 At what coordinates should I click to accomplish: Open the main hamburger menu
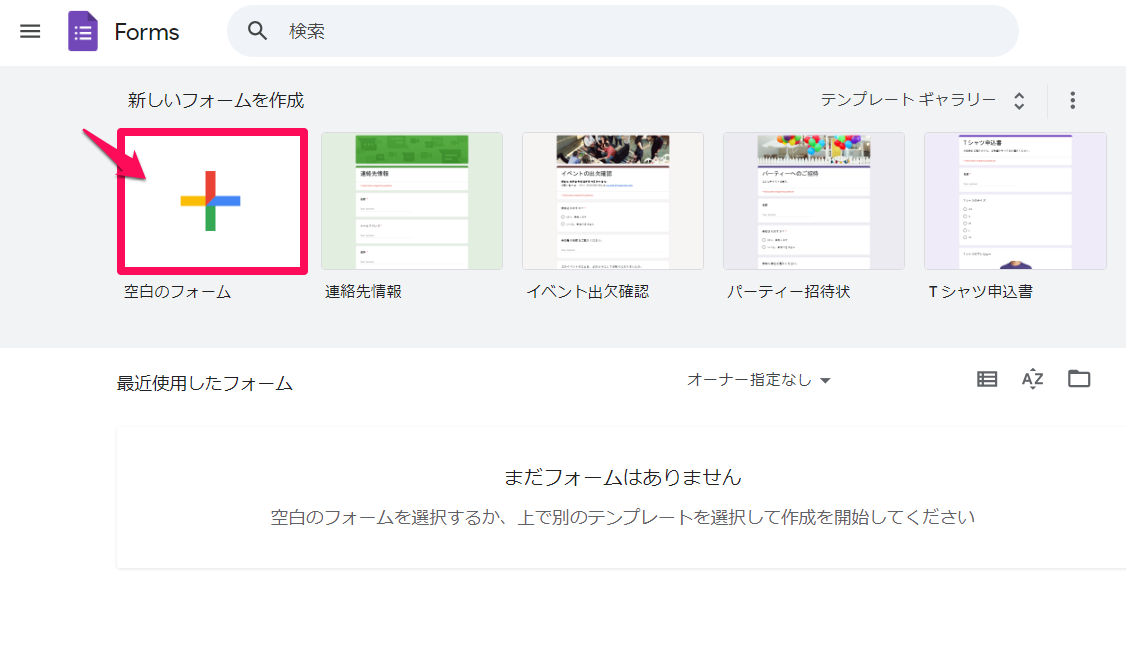point(30,32)
